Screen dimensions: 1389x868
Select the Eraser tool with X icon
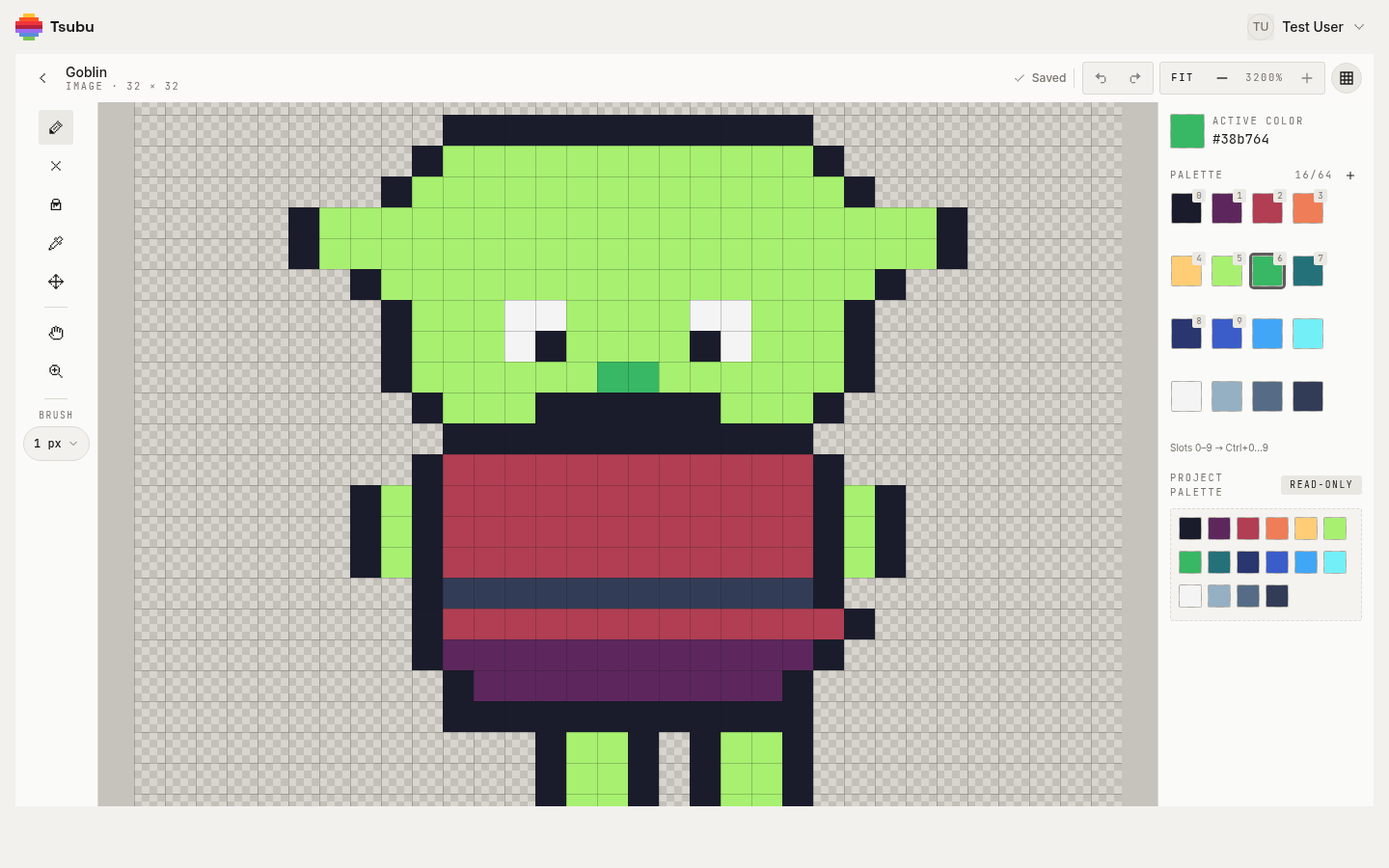click(x=56, y=166)
